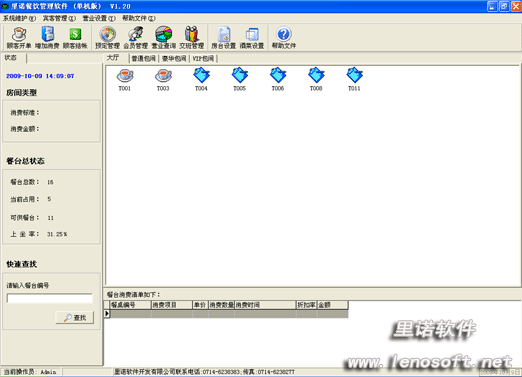Switch to 豪华包间 tab
Image resolution: width=522 pixels, height=377 pixels.
[x=174, y=59]
